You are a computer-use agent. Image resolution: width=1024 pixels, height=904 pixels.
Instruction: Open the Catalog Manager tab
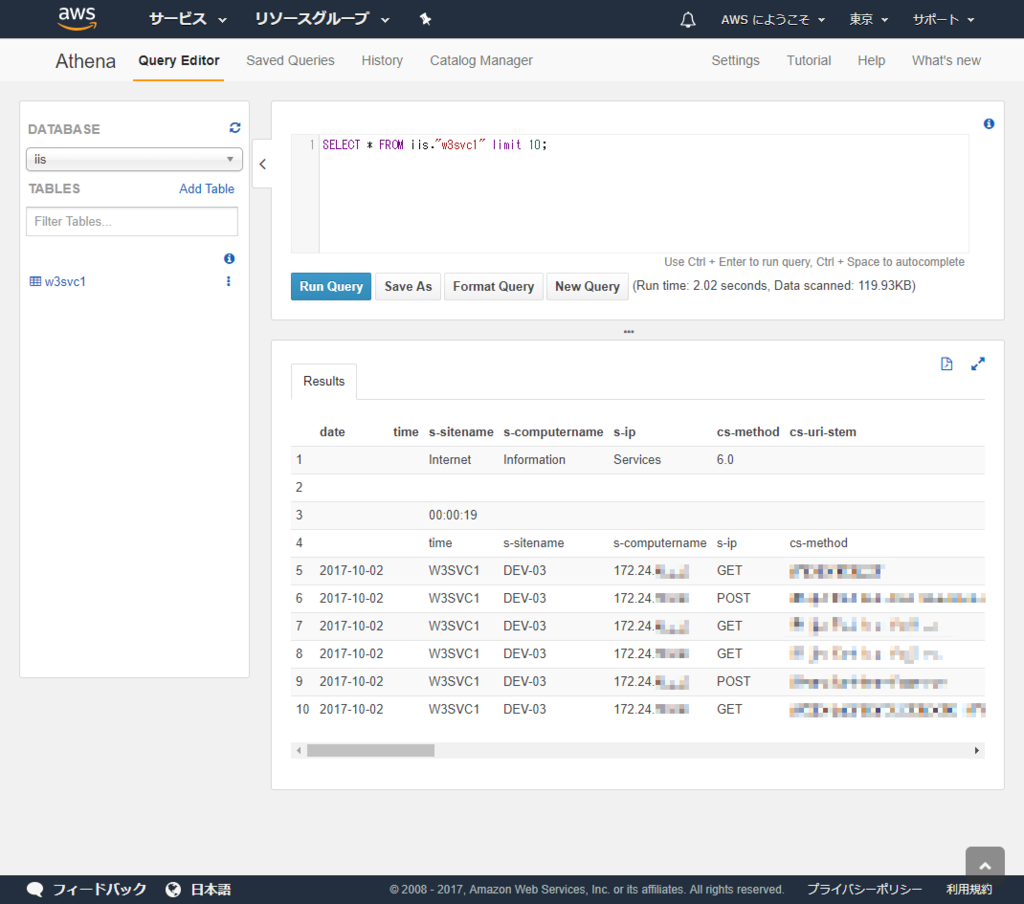coord(481,61)
